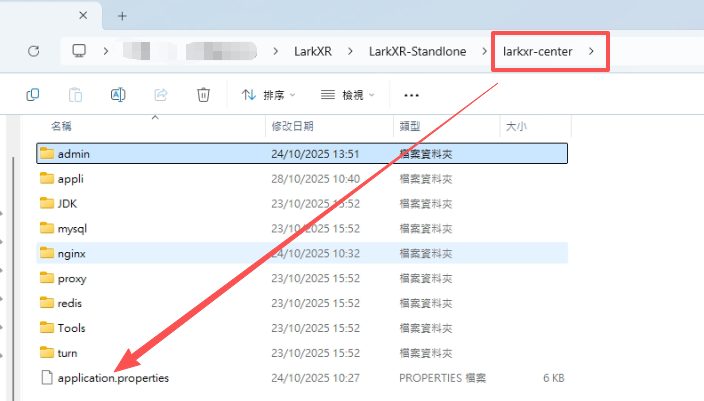
Task: Click the This PC monitor icon
Action: click(80, 50)
